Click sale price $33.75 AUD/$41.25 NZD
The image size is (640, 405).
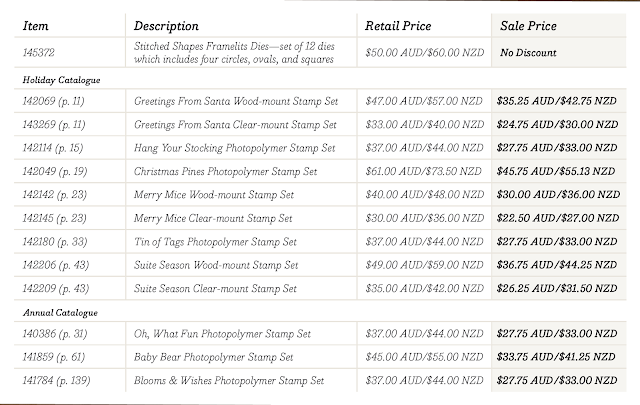click(x=556, y=357)
